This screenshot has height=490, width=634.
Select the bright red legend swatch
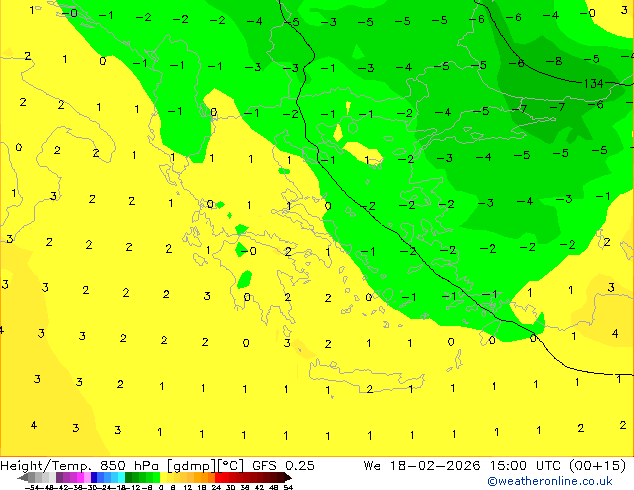218,477
